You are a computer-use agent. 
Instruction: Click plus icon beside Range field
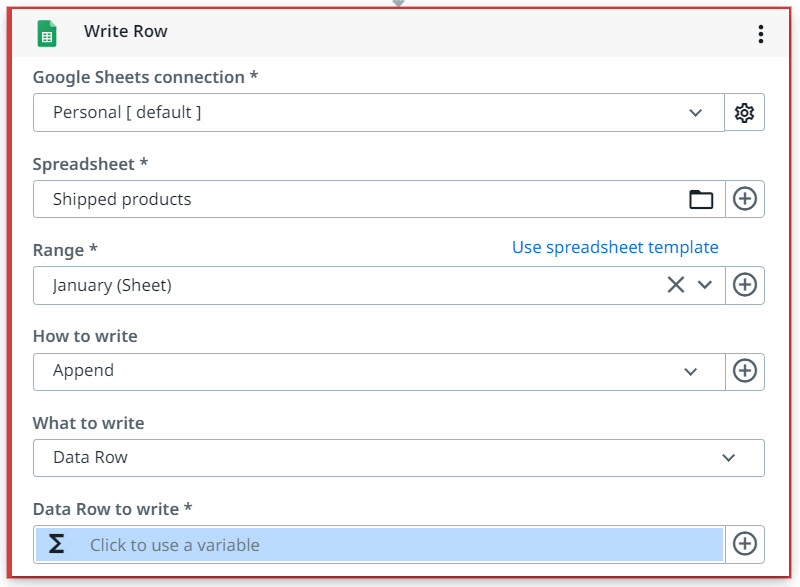[x=745, y=285]
